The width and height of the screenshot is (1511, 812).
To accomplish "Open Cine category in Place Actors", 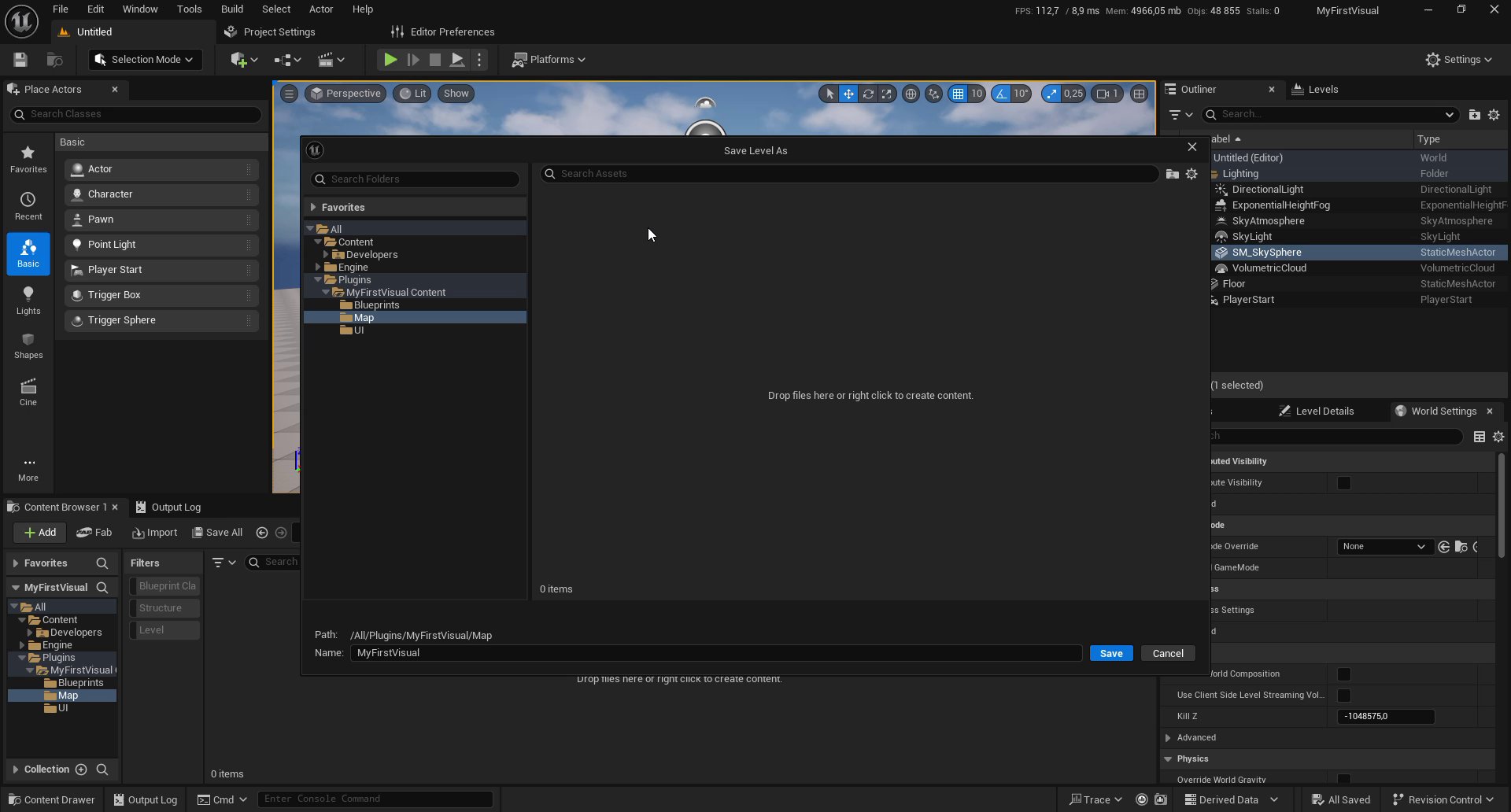I will click(28, 392).
